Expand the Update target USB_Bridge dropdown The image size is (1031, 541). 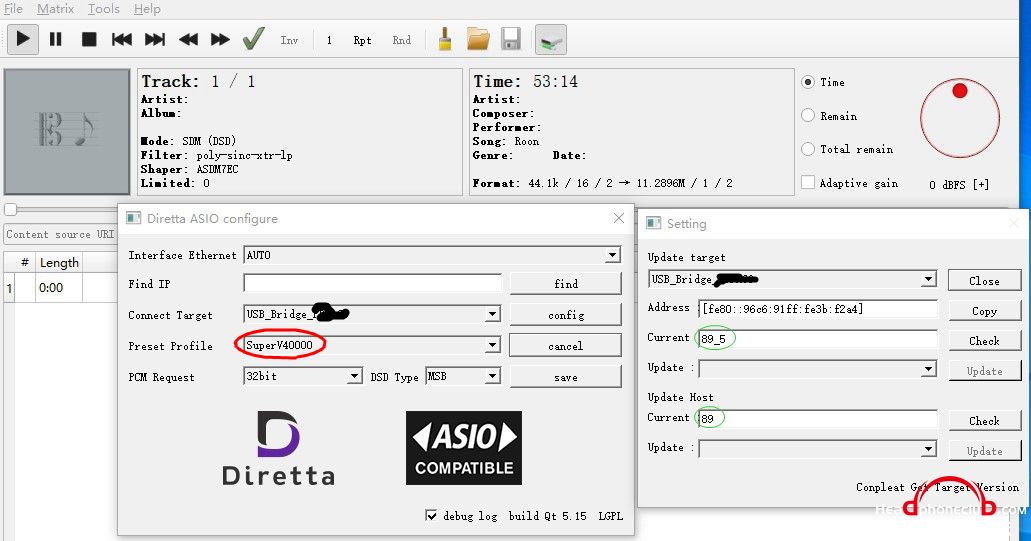[928, 279]
